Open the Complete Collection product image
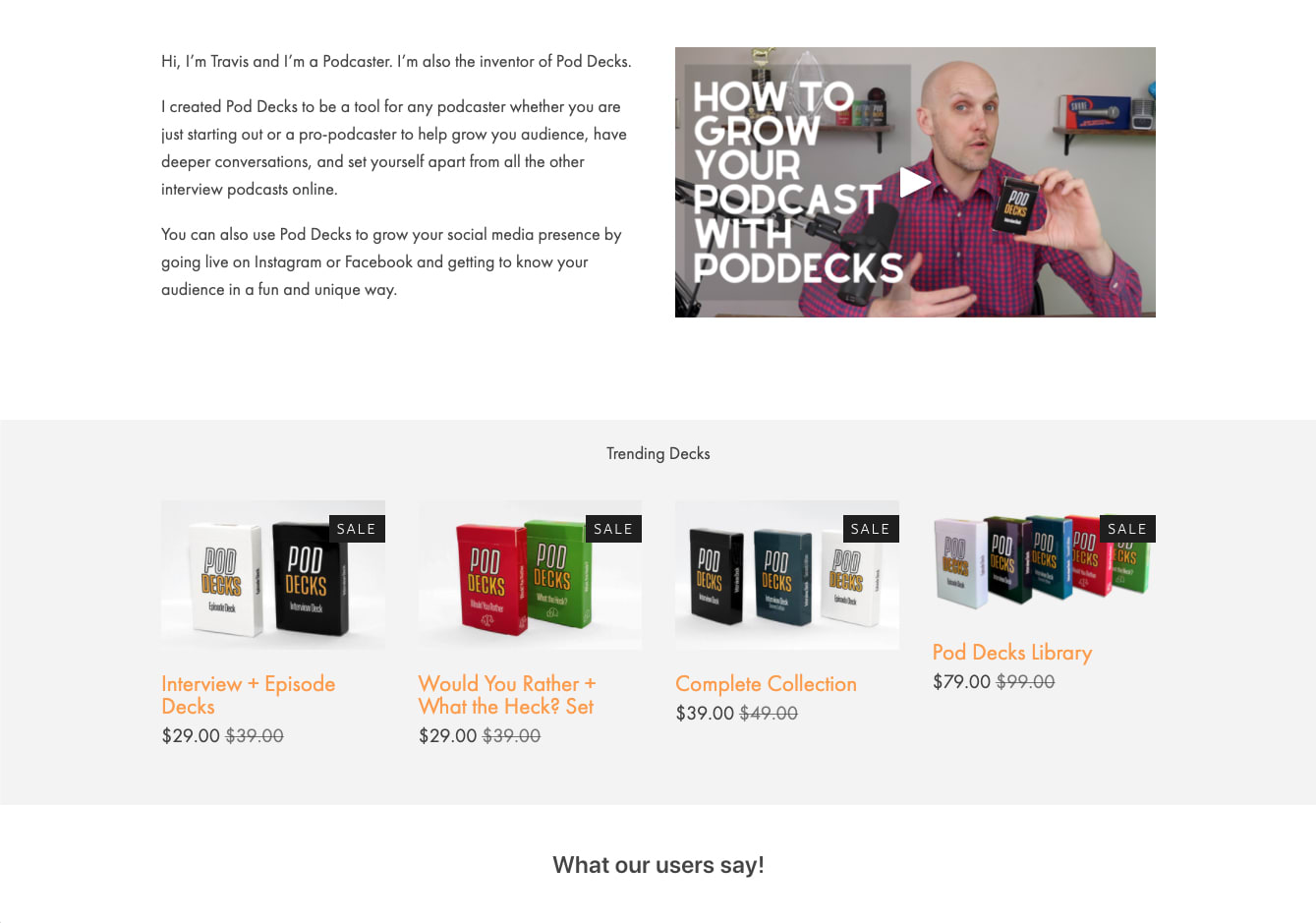Viewport: 1316px width, 923px height. 787,575
